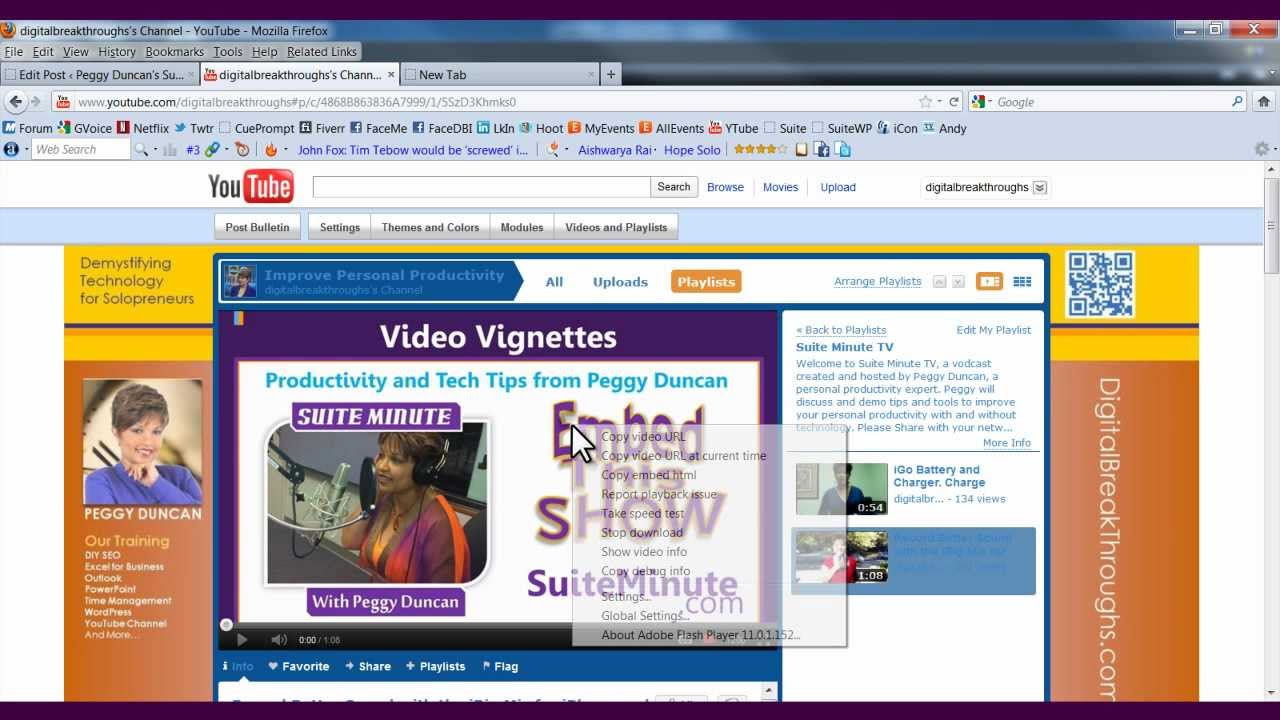
Task: Click the Post Bulletin button
Action: [257, 227]
